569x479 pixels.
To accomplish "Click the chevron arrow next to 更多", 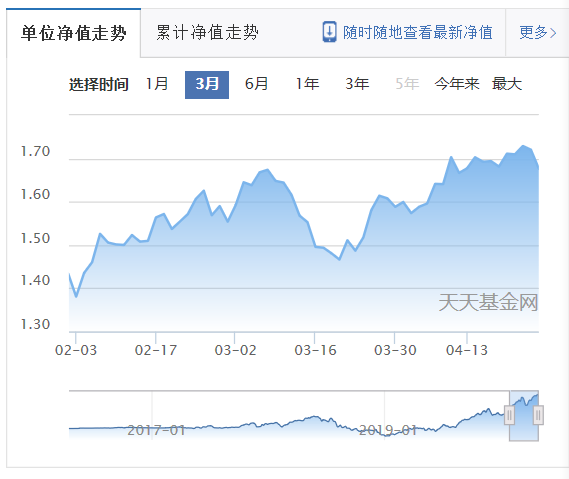I will 553,33.
